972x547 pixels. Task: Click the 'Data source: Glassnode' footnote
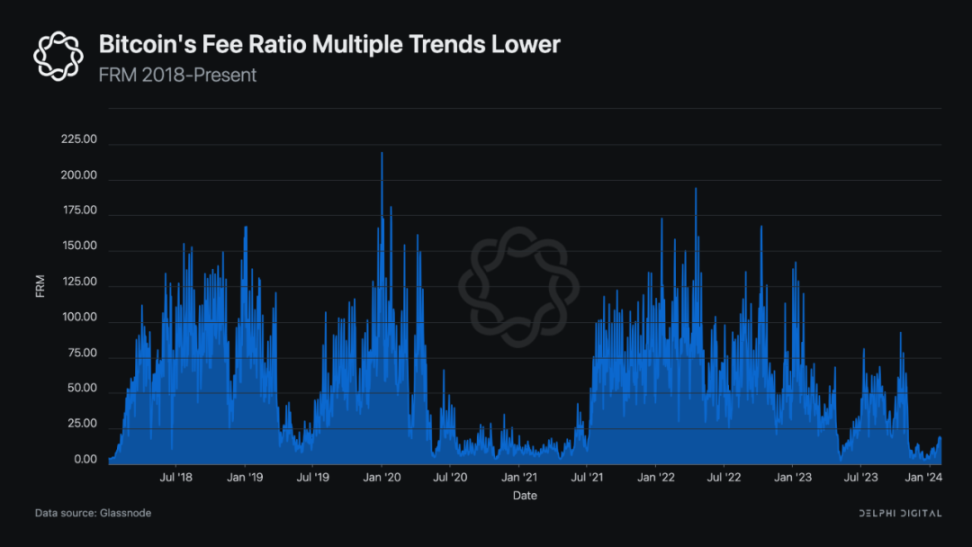tap(93, 513)
